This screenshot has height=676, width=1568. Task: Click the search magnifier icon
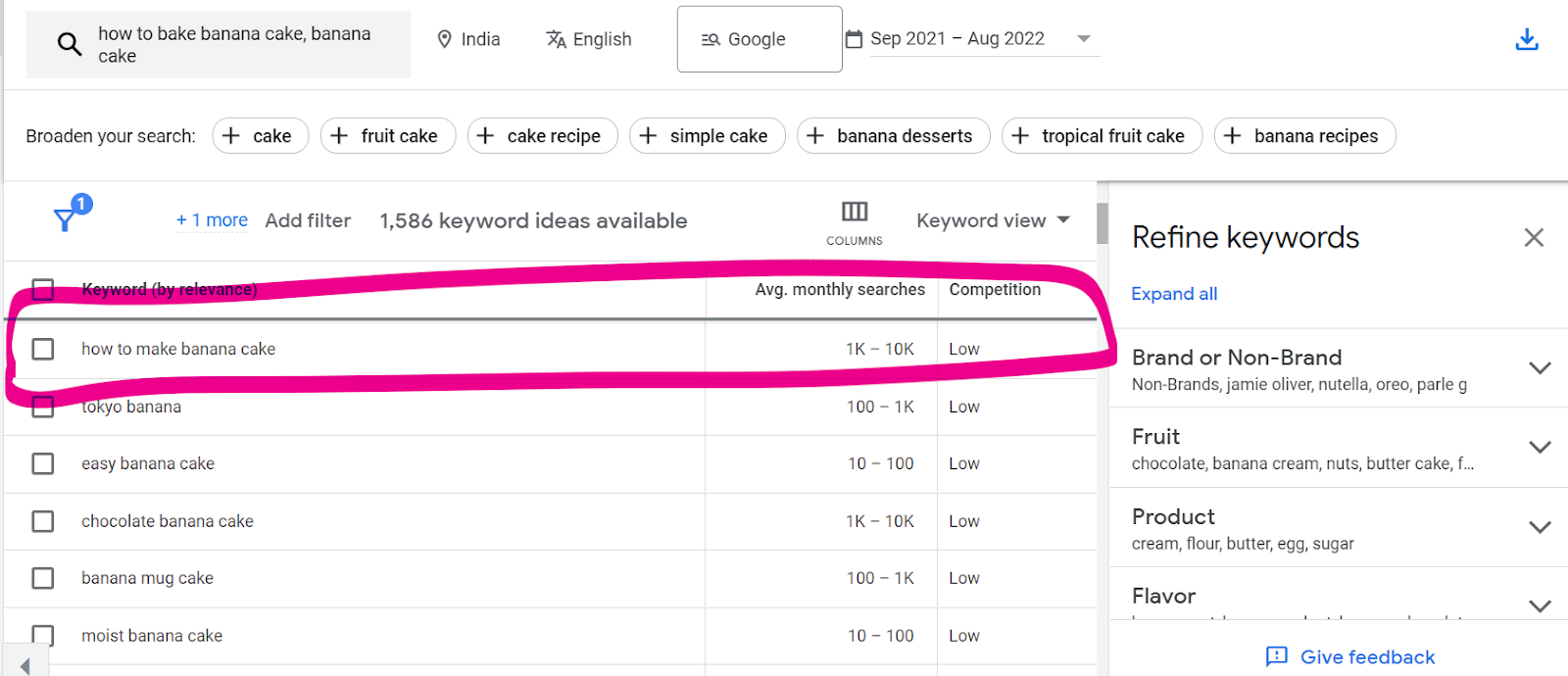(x=69, y=44)
